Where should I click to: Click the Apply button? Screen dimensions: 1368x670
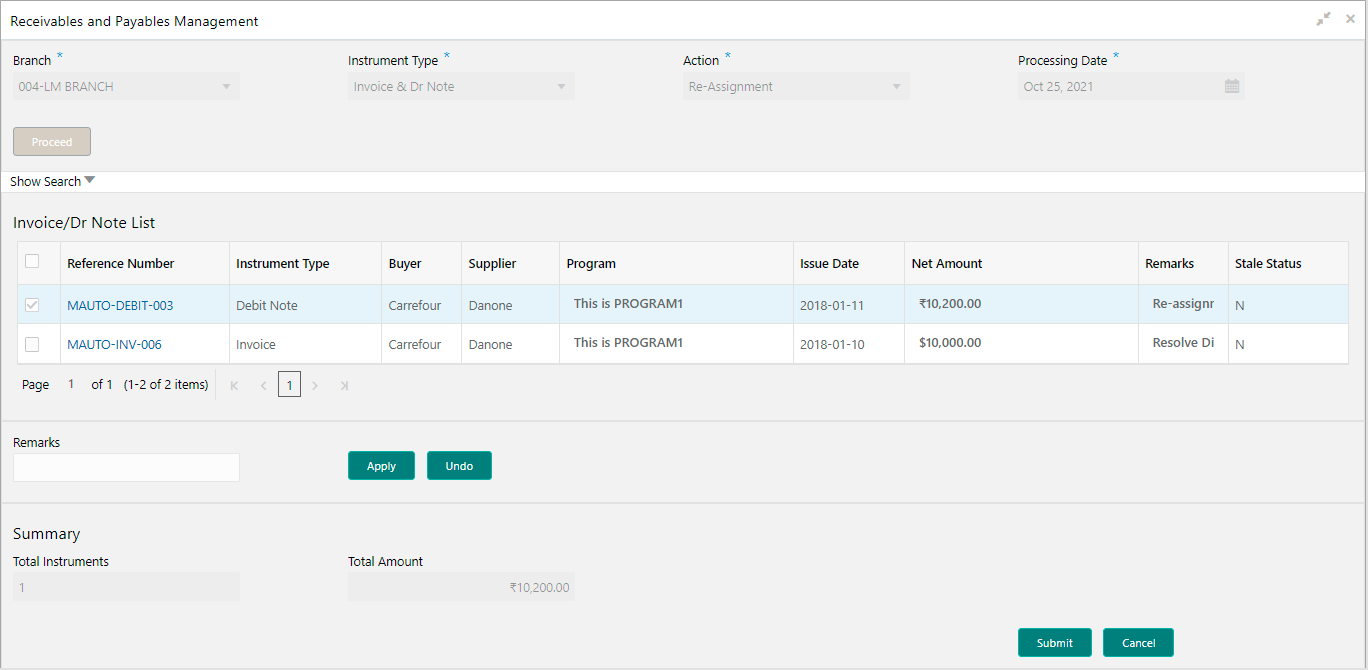tap(381, 466)
